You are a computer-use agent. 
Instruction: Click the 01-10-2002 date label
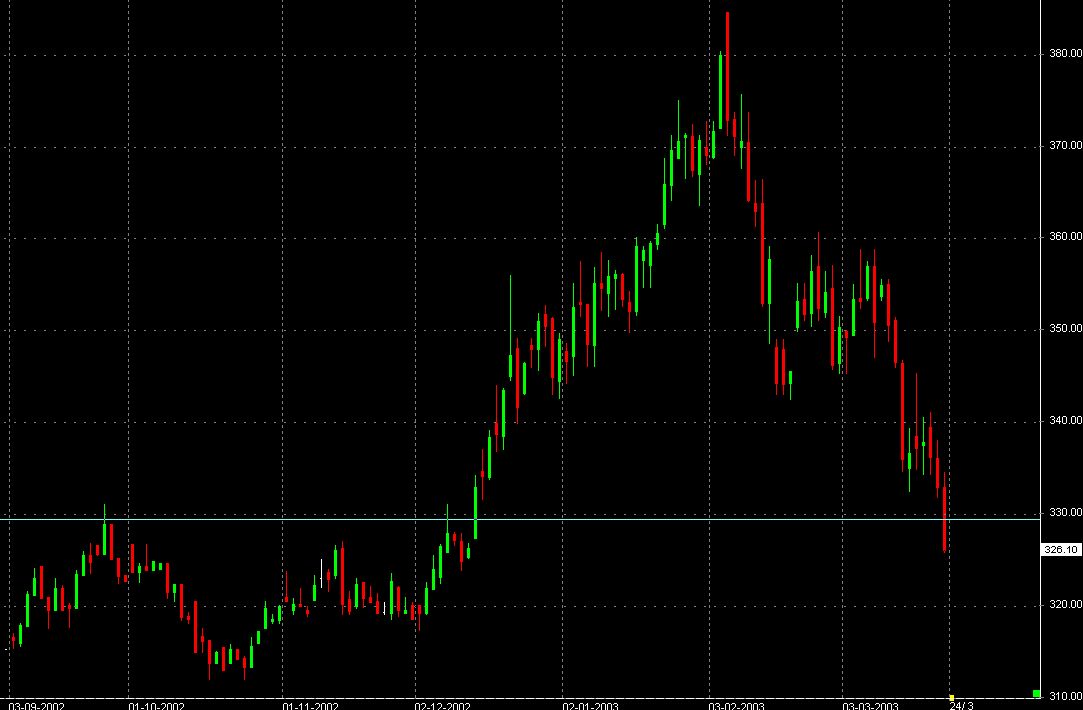coord(156,706)
